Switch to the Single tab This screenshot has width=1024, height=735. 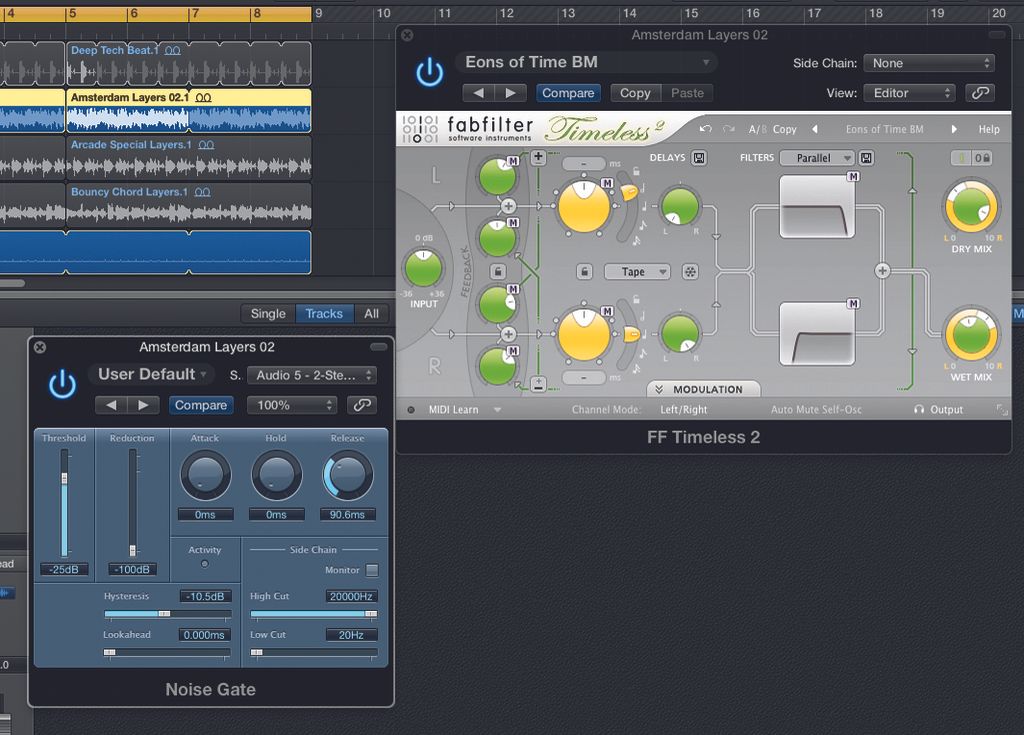[x=267, y=313]
